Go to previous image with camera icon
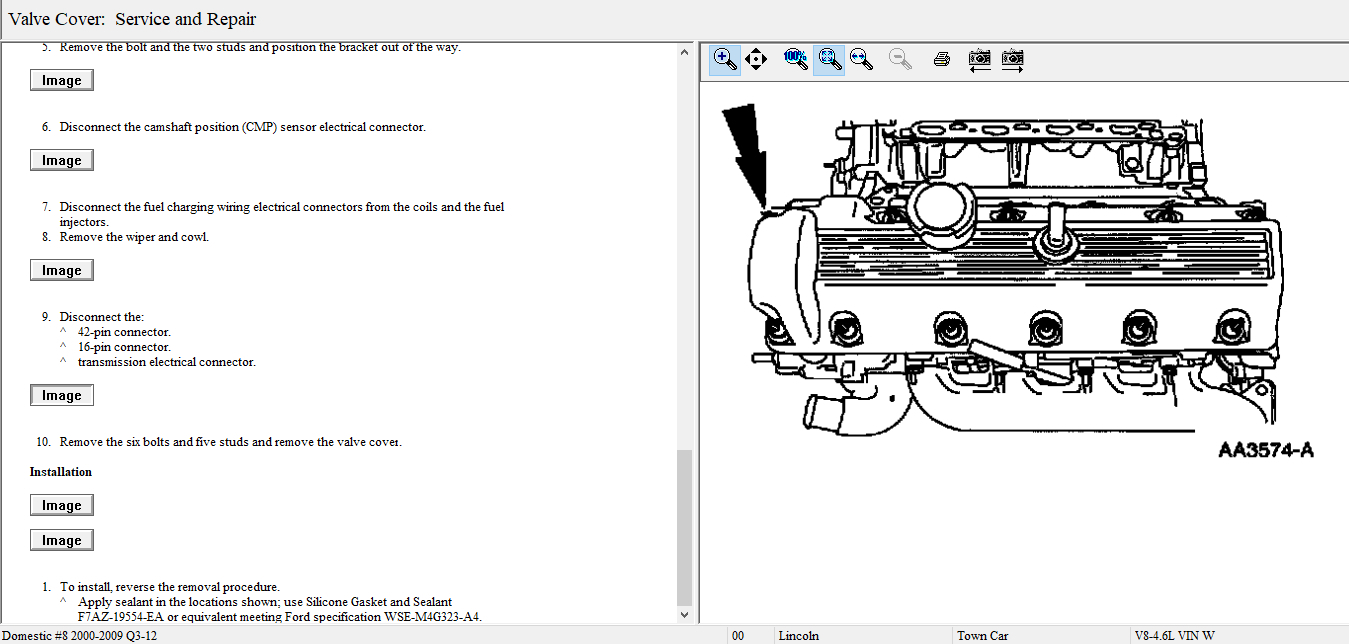Screen dimensions: 1349x644 click(980, 59)
